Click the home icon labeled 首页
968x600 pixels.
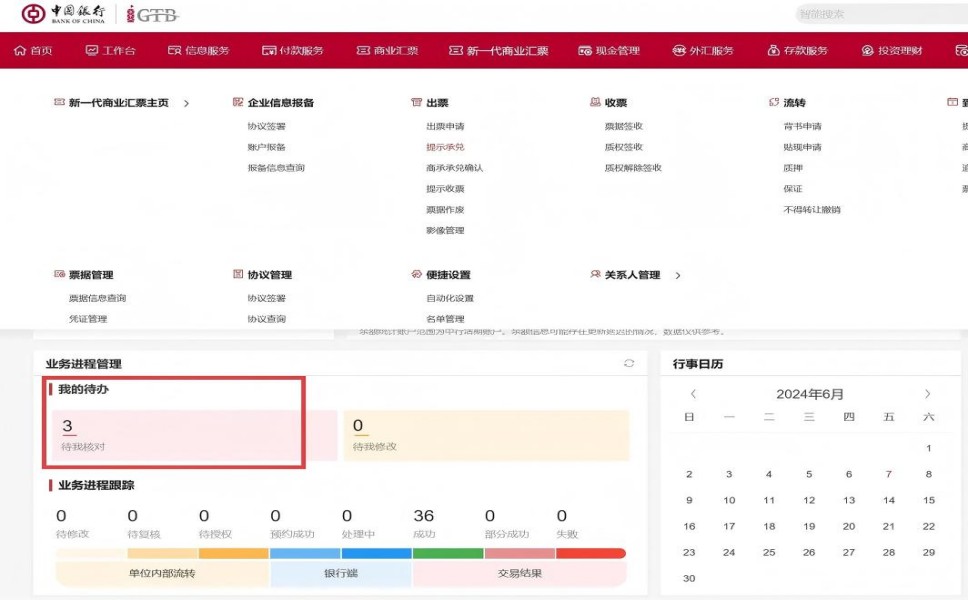pos(20,51)
